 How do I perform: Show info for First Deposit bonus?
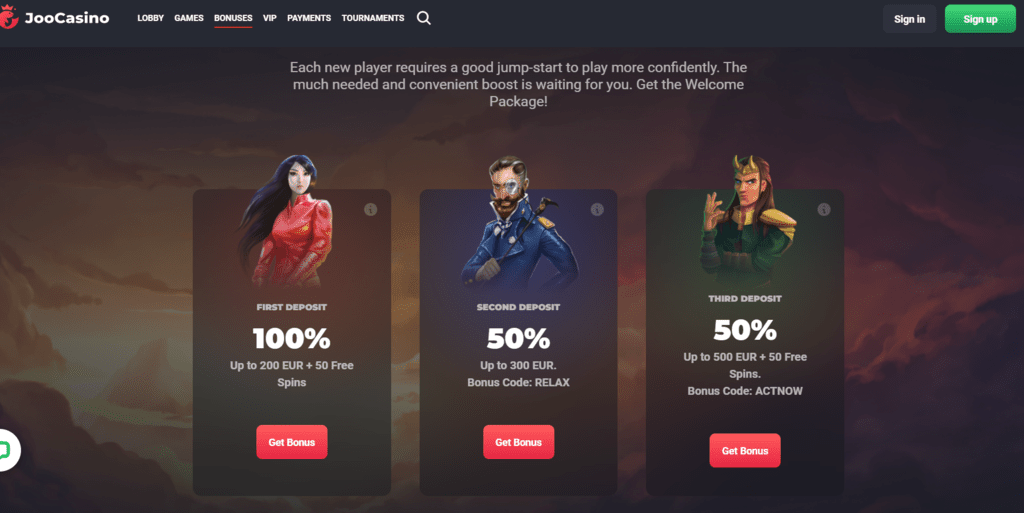coord(370,210)
